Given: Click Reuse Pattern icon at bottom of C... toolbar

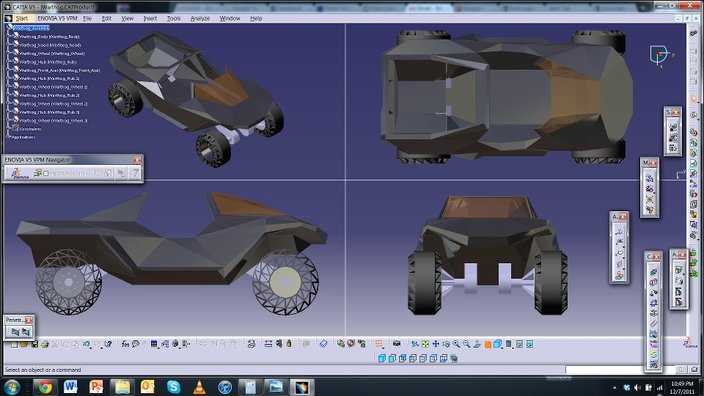Looking at the screenshot, I should click(x=654, y=364).
